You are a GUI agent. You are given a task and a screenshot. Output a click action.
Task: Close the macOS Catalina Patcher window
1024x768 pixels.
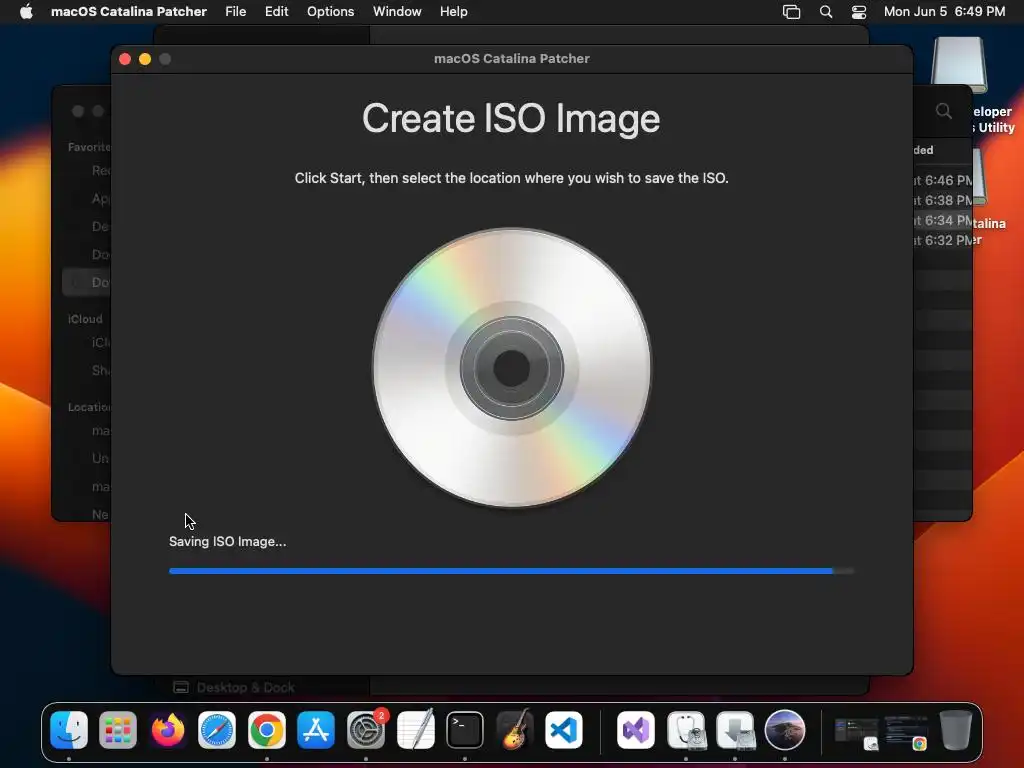pos(125,59)
